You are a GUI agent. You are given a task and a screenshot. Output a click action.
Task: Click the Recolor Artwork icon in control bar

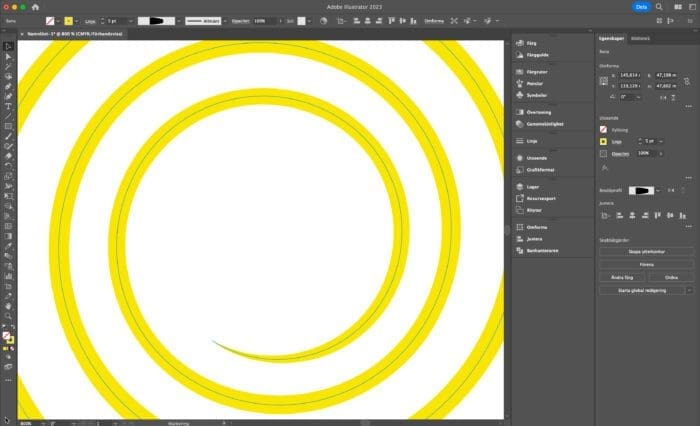[323, 21]
